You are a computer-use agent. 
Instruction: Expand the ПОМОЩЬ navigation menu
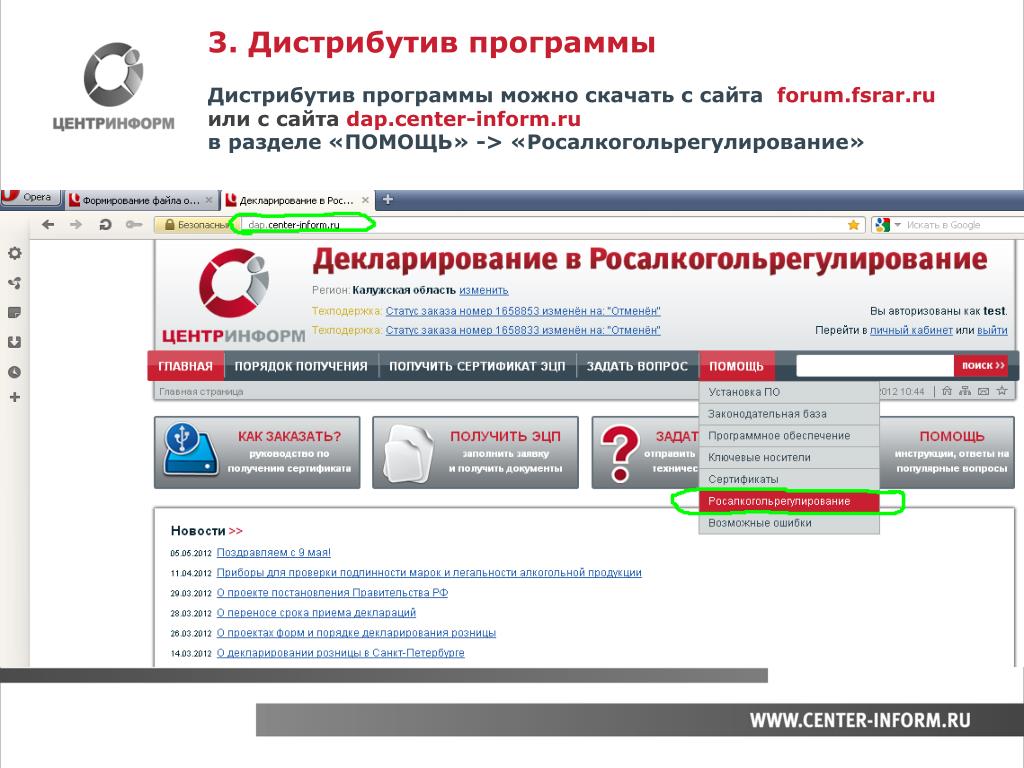coord(737,366)
